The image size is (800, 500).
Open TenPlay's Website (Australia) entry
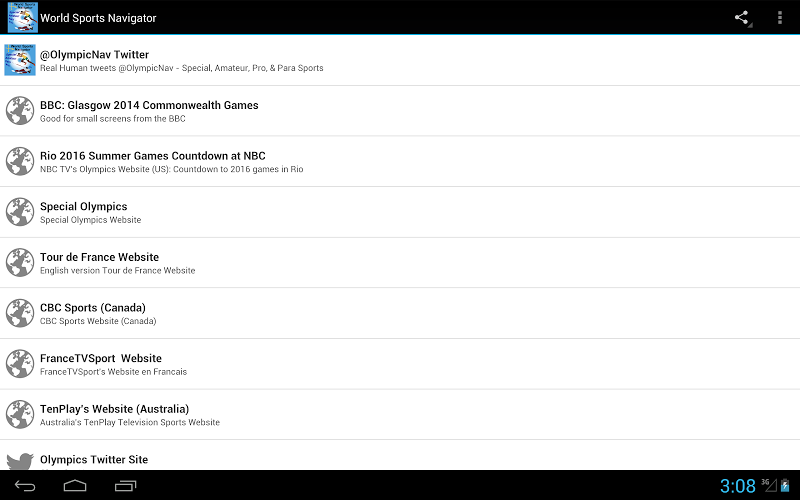(x=400, y=415)
